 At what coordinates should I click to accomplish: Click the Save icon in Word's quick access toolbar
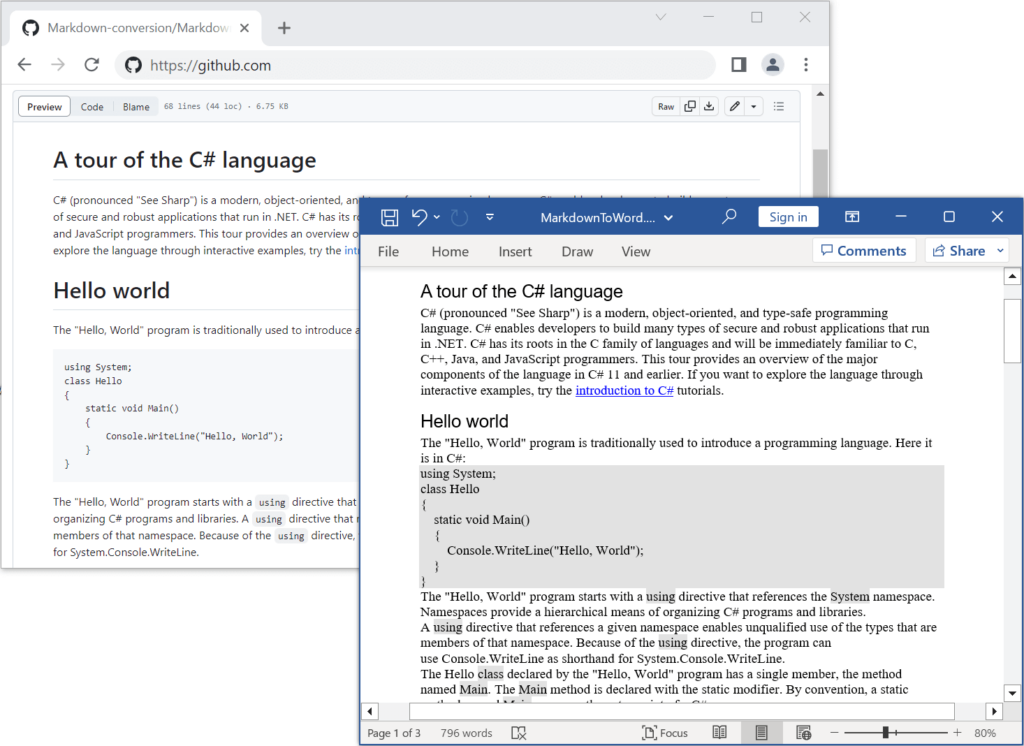point(389,216)
